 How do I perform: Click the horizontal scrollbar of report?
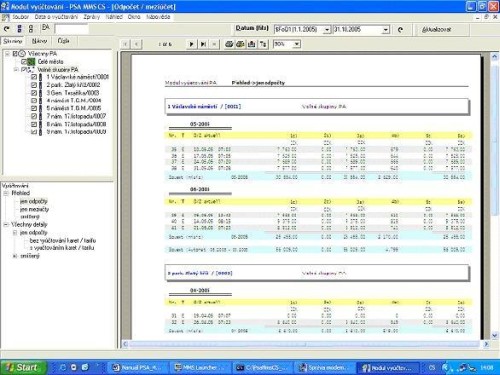click(x=305, y=344)
